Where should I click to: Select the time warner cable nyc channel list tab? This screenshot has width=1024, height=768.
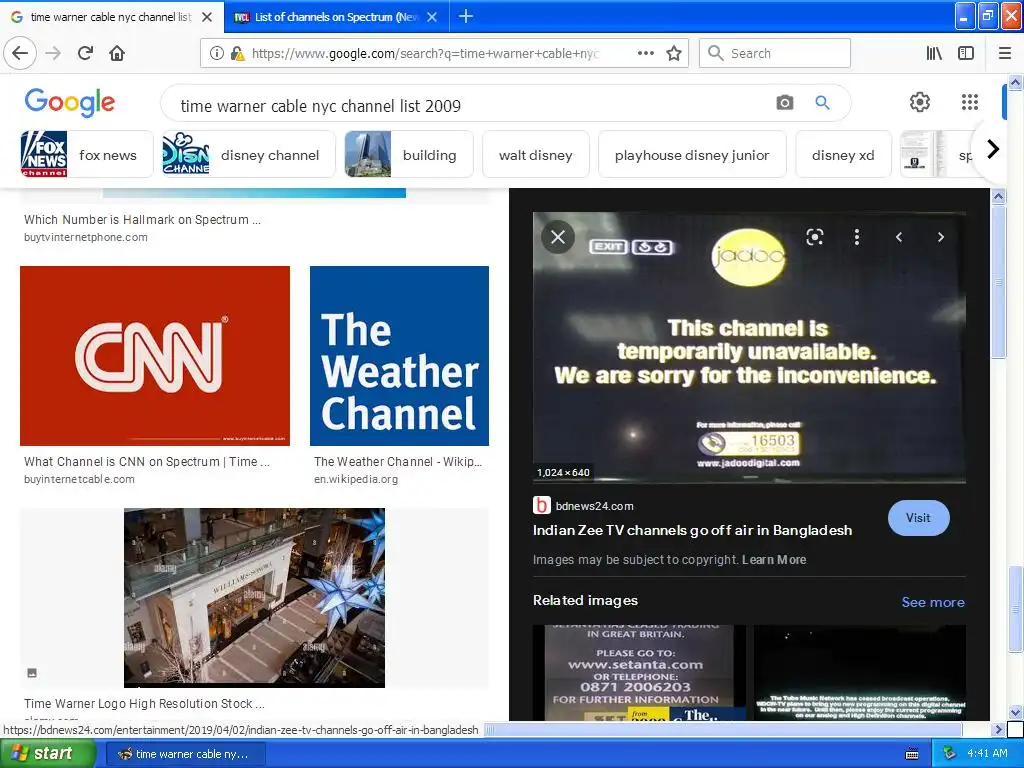click(111, 17)
